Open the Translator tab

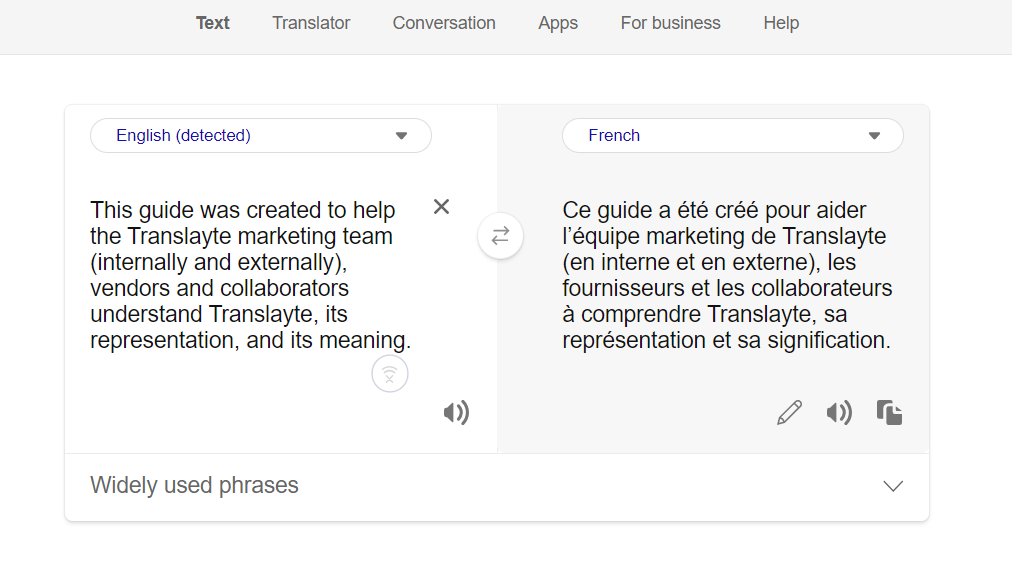(x=311, y=23)
